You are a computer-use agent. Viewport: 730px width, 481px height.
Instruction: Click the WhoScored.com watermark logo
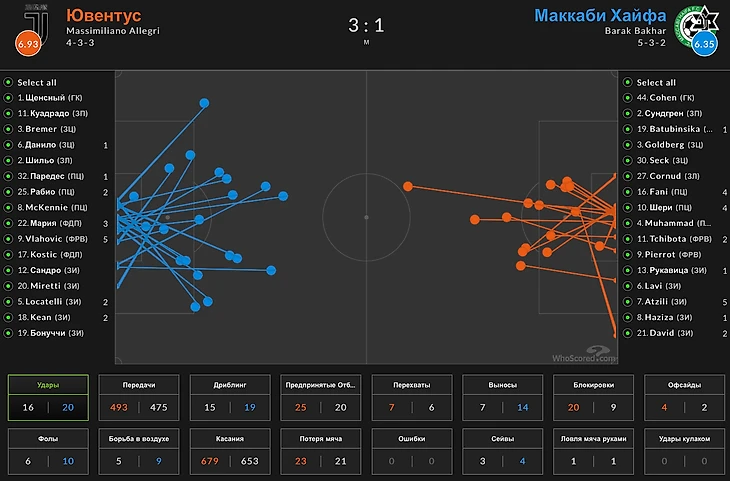point(583,353)
